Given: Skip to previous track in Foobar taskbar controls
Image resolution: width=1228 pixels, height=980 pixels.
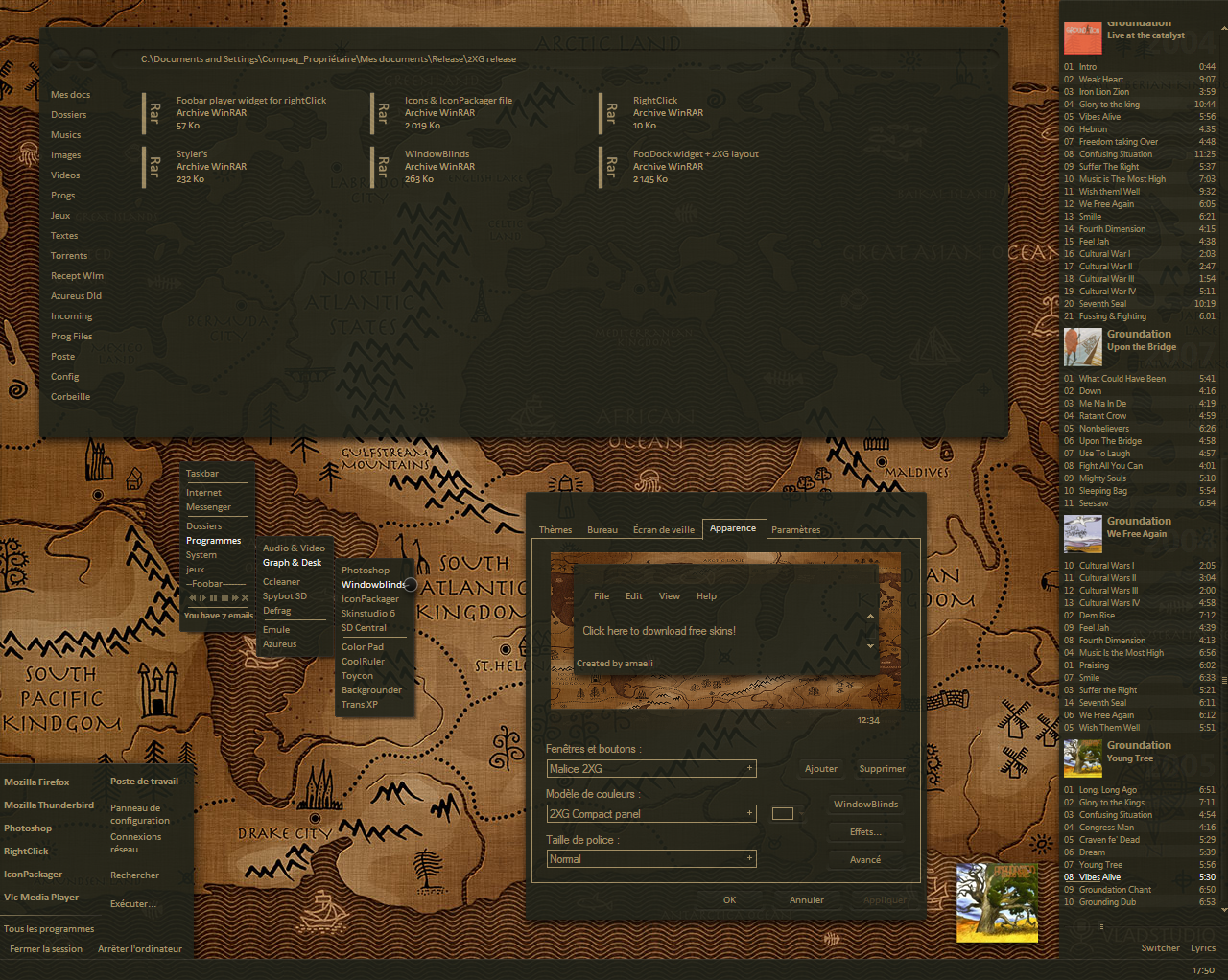Looking at the screenshot, I should (x=193, y=597).
